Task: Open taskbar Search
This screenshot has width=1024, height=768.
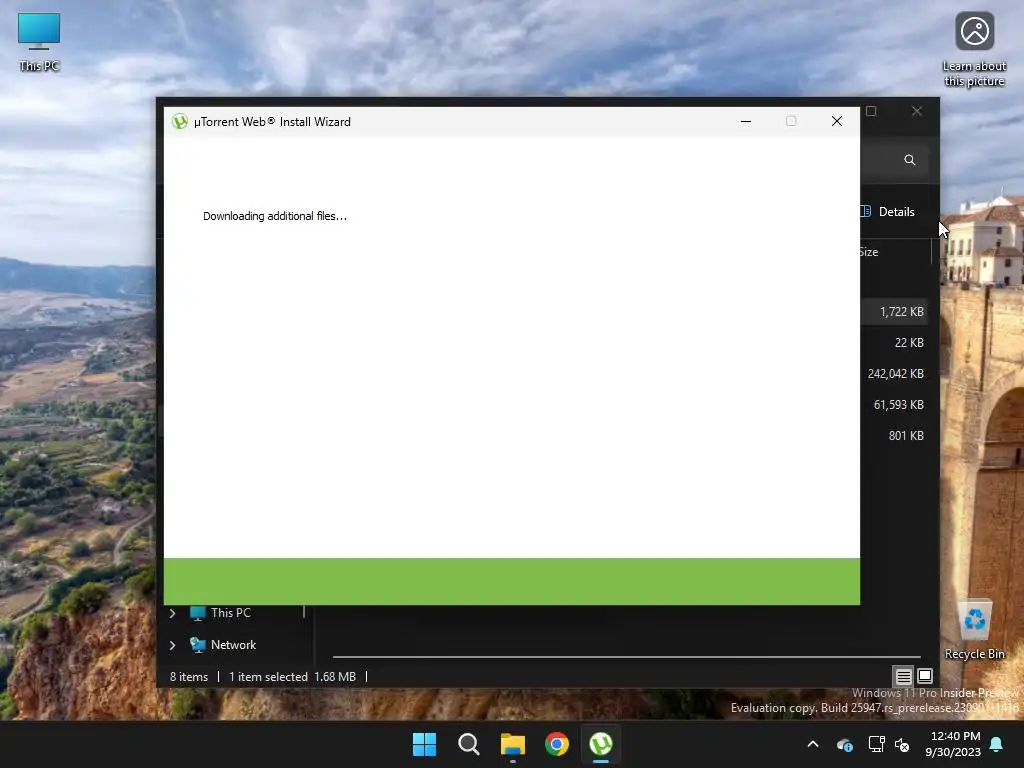Action: coord(468,744)
